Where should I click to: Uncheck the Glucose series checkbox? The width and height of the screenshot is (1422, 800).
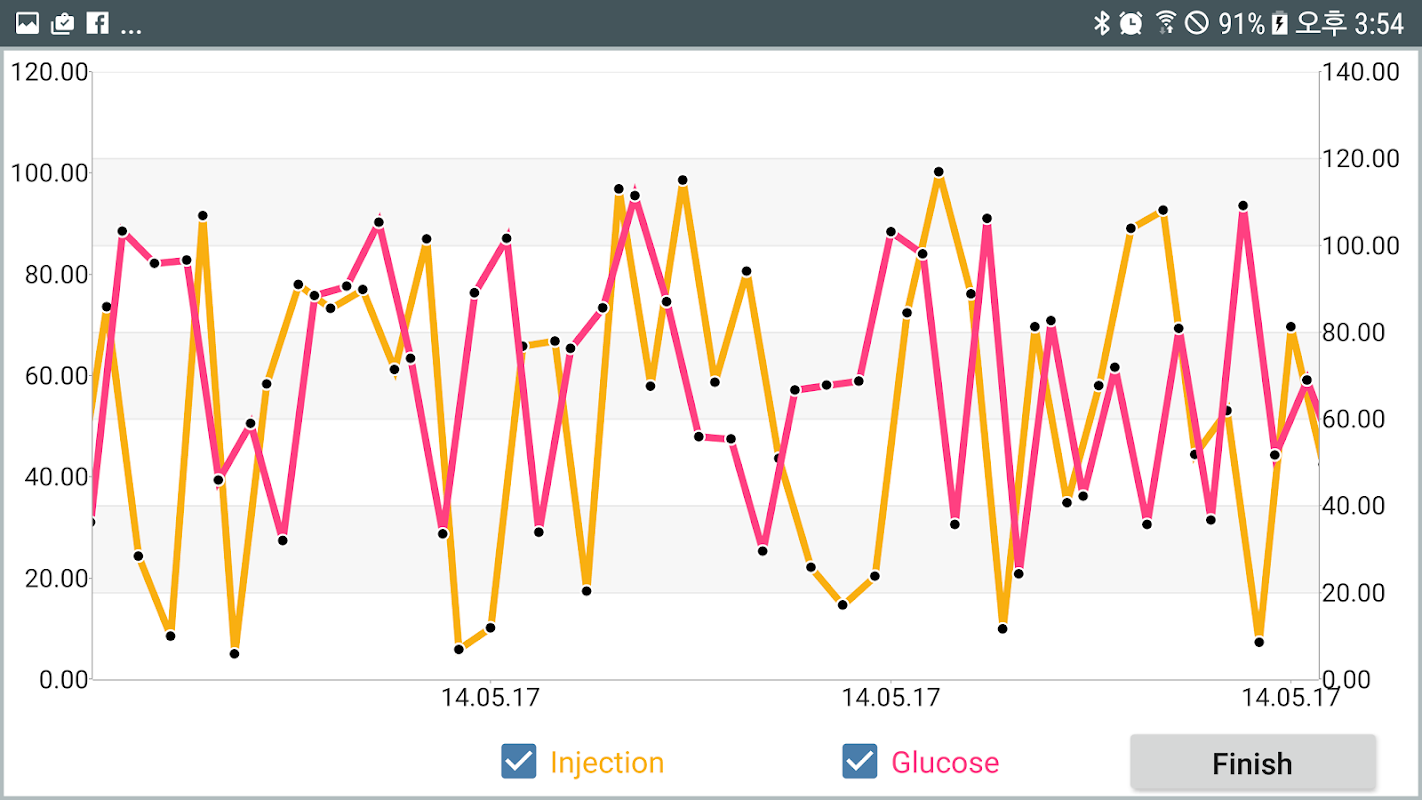click(x=860, y=762)
